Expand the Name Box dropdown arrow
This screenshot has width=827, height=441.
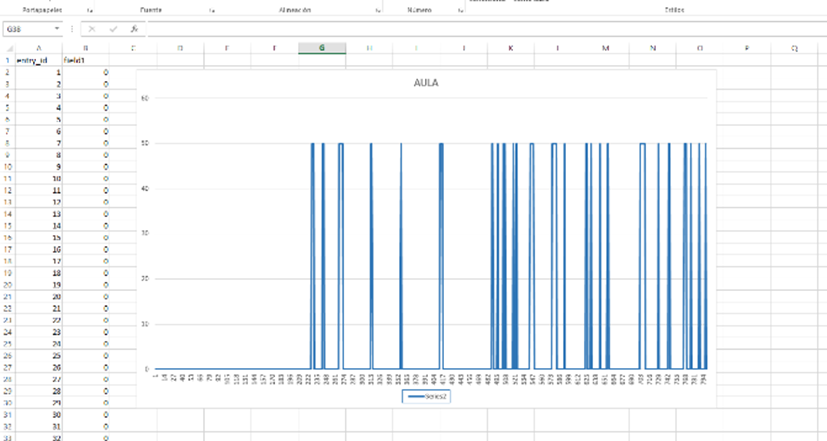pyautogui.click(x=56, y=28)
